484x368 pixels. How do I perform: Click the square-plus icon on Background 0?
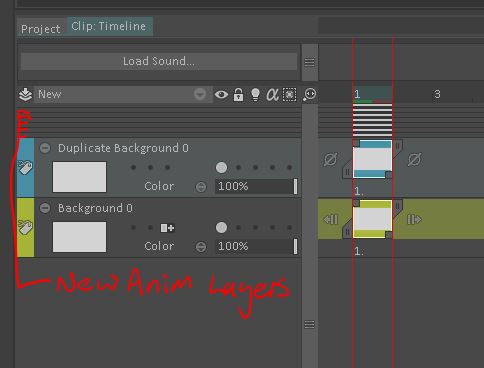pos(167,228)
